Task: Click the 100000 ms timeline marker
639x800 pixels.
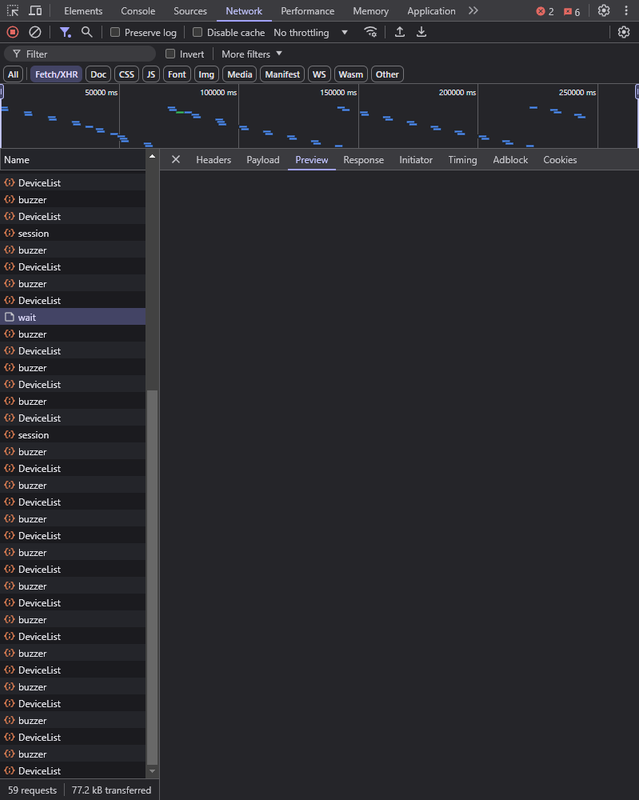Action: coord(218,92)
